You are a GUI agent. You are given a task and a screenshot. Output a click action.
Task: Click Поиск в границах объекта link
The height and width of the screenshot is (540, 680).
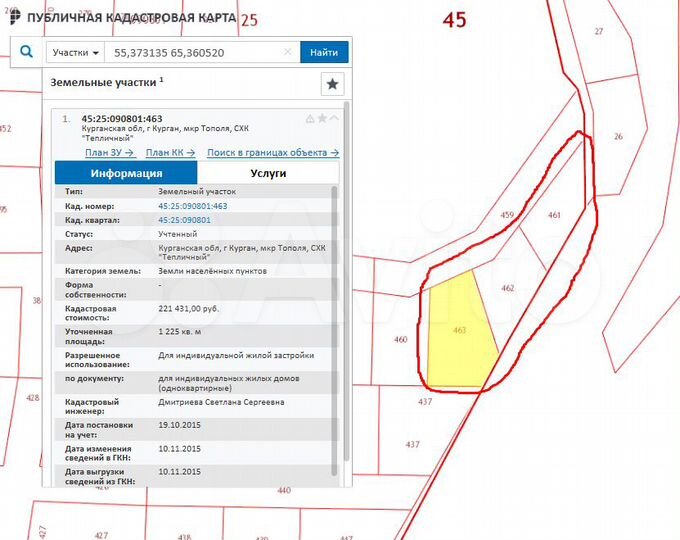pyautogui.click(x=273, y=153)
